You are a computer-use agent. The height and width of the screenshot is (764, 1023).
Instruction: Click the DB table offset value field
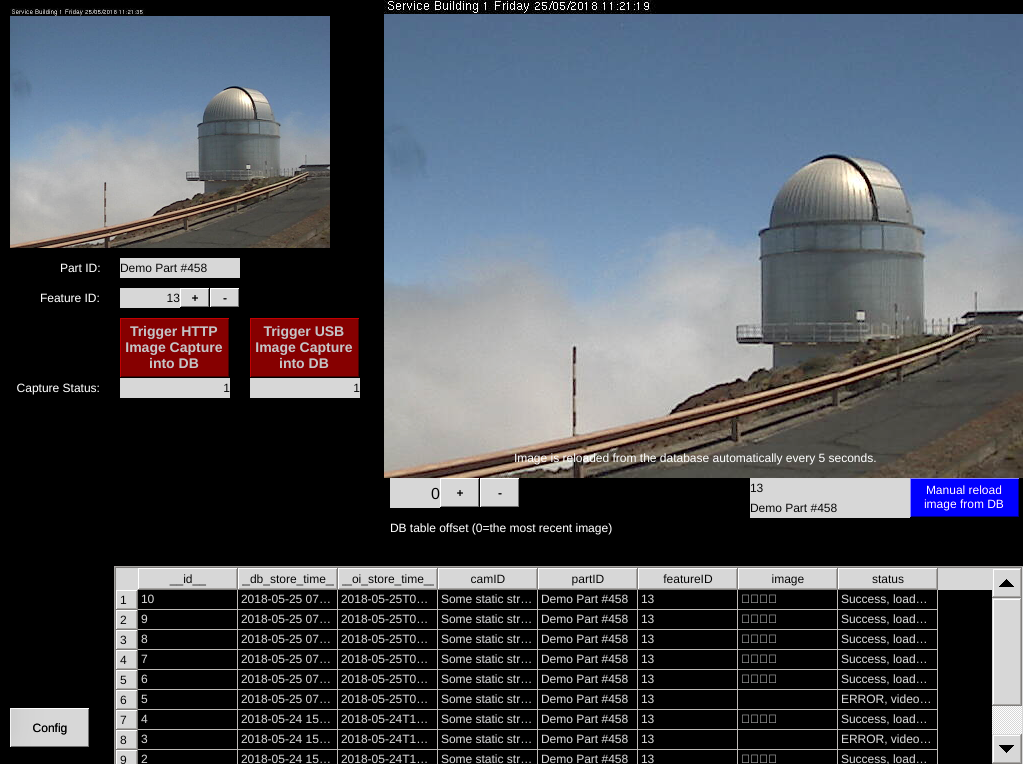[x=415, y=493]
